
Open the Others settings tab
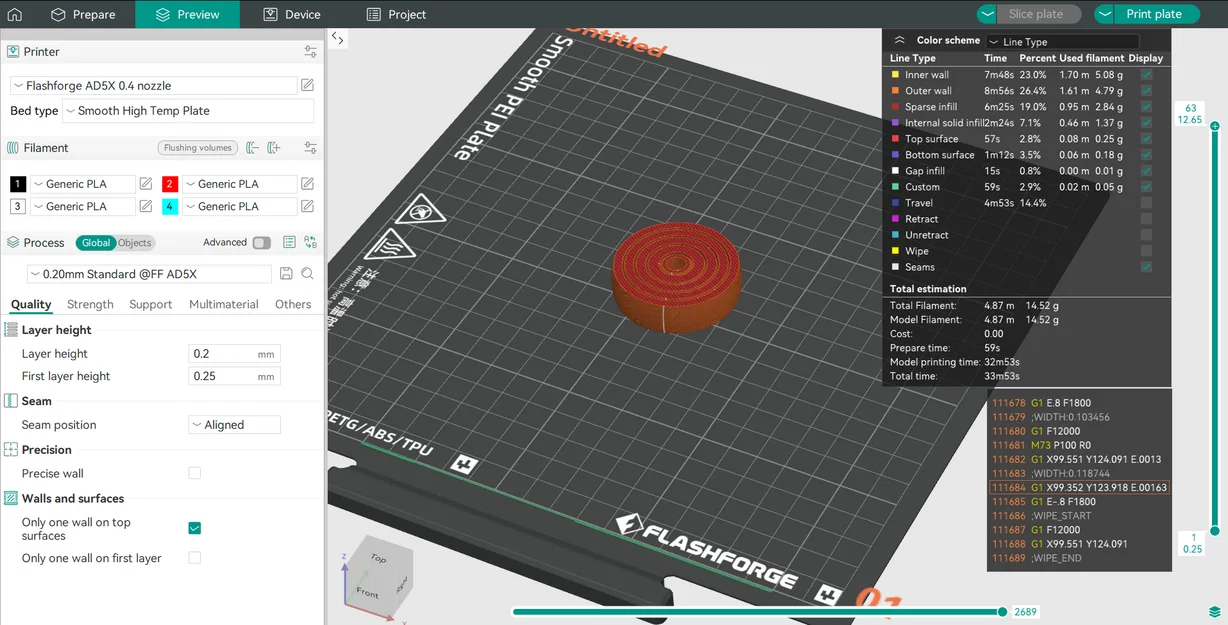pyautogui.click(x=293, y=304)
